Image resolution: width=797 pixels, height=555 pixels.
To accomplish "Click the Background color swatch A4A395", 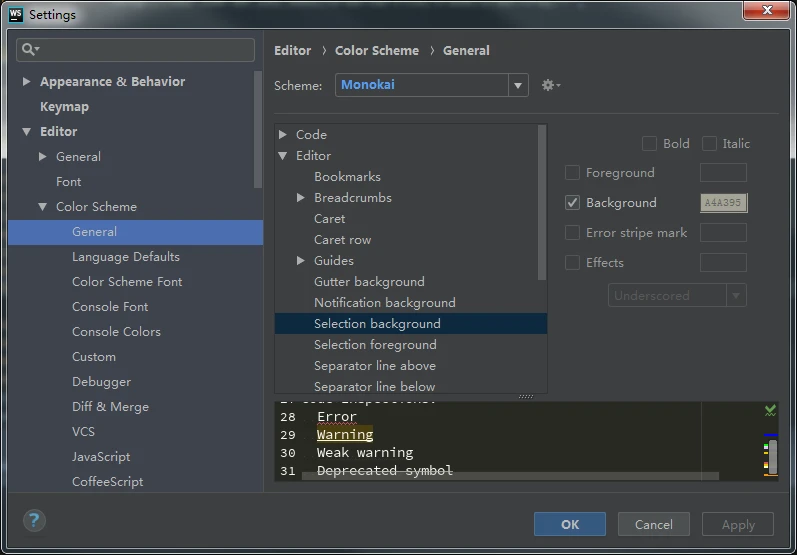I will pos(723,203).
